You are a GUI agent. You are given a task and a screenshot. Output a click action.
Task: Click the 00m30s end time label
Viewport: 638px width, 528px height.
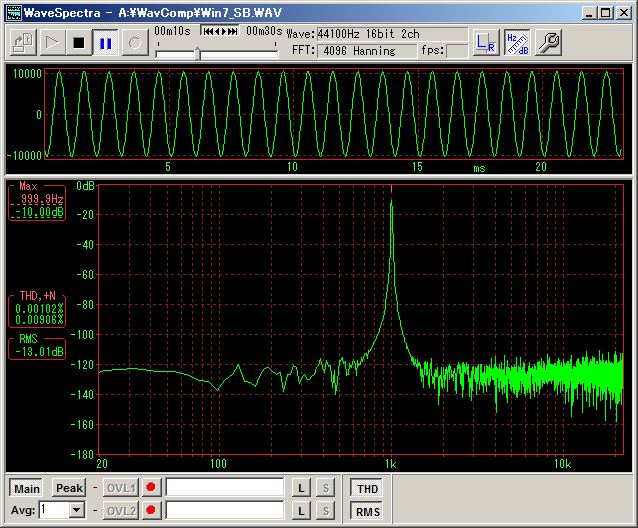pyautogui.click(x=264, y=31)
